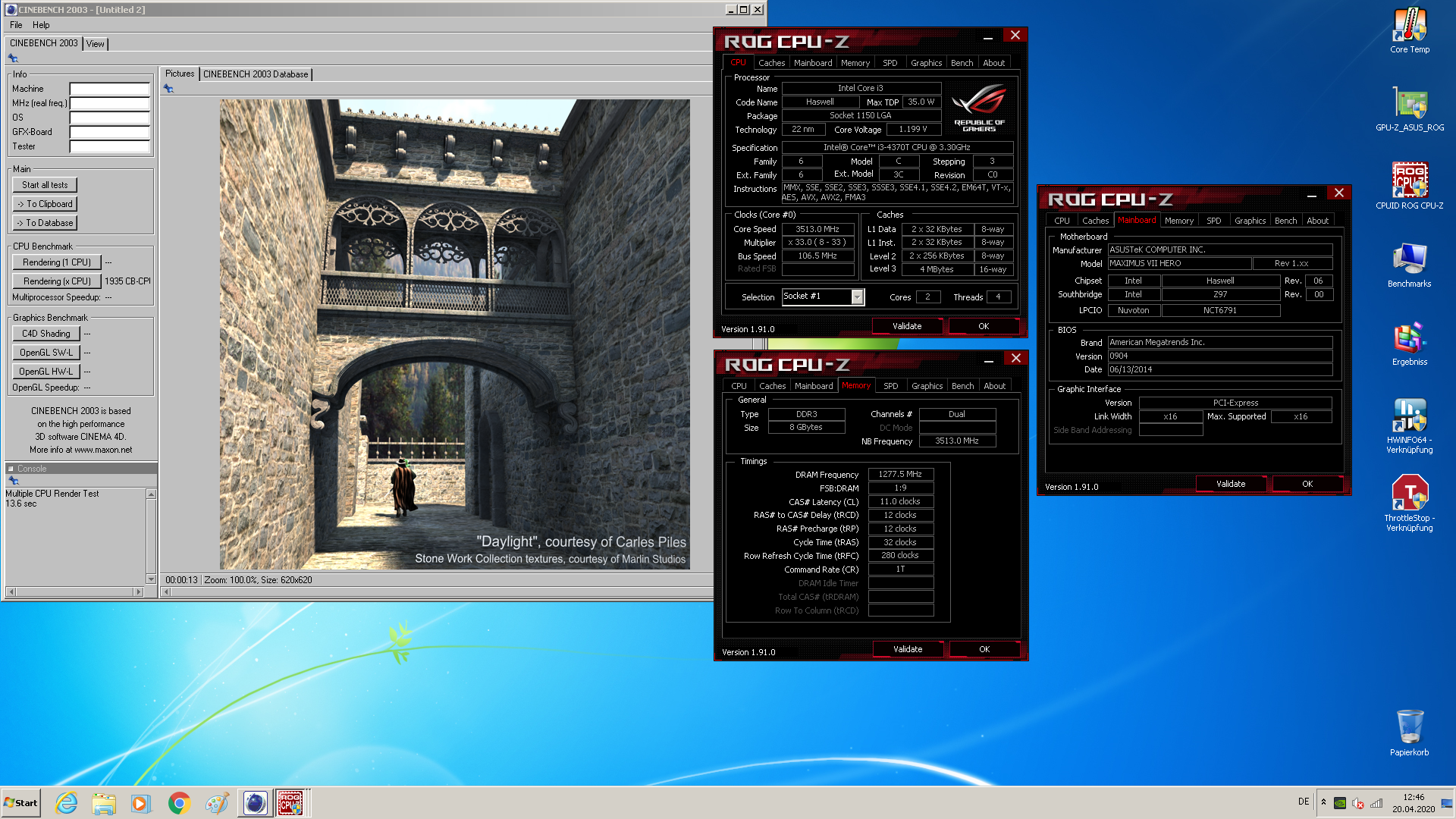The image size is (1456, 819).
Task: Open Papierkorb recycle bin icon
Action: point(1409,733)
